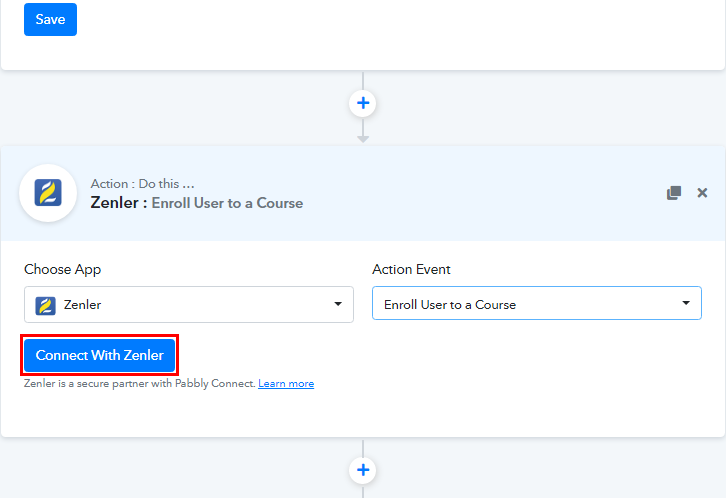Collapse the action step via the Zenler heading

point(114,203)
